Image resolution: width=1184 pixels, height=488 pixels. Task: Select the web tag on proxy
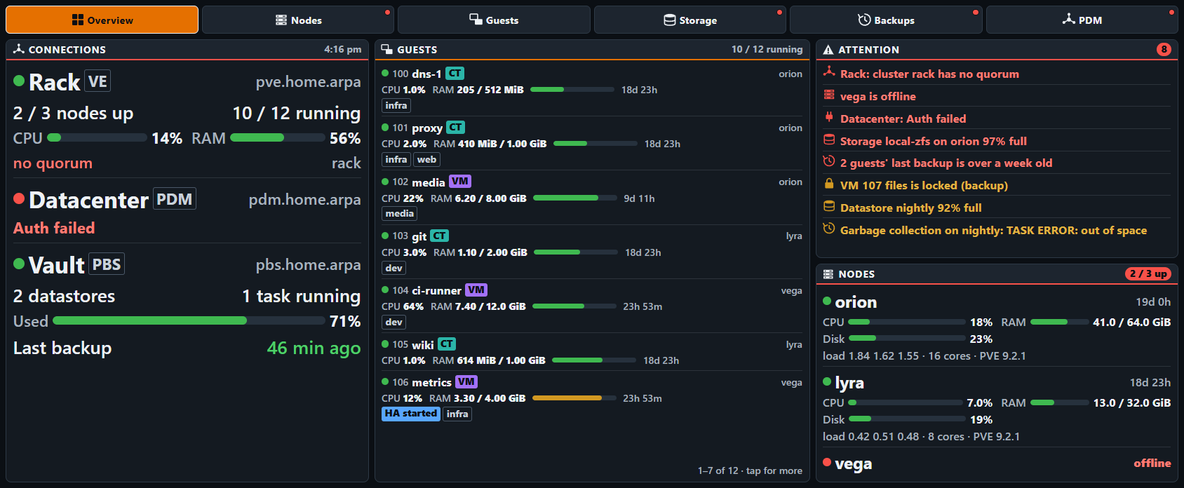point(427,159)
